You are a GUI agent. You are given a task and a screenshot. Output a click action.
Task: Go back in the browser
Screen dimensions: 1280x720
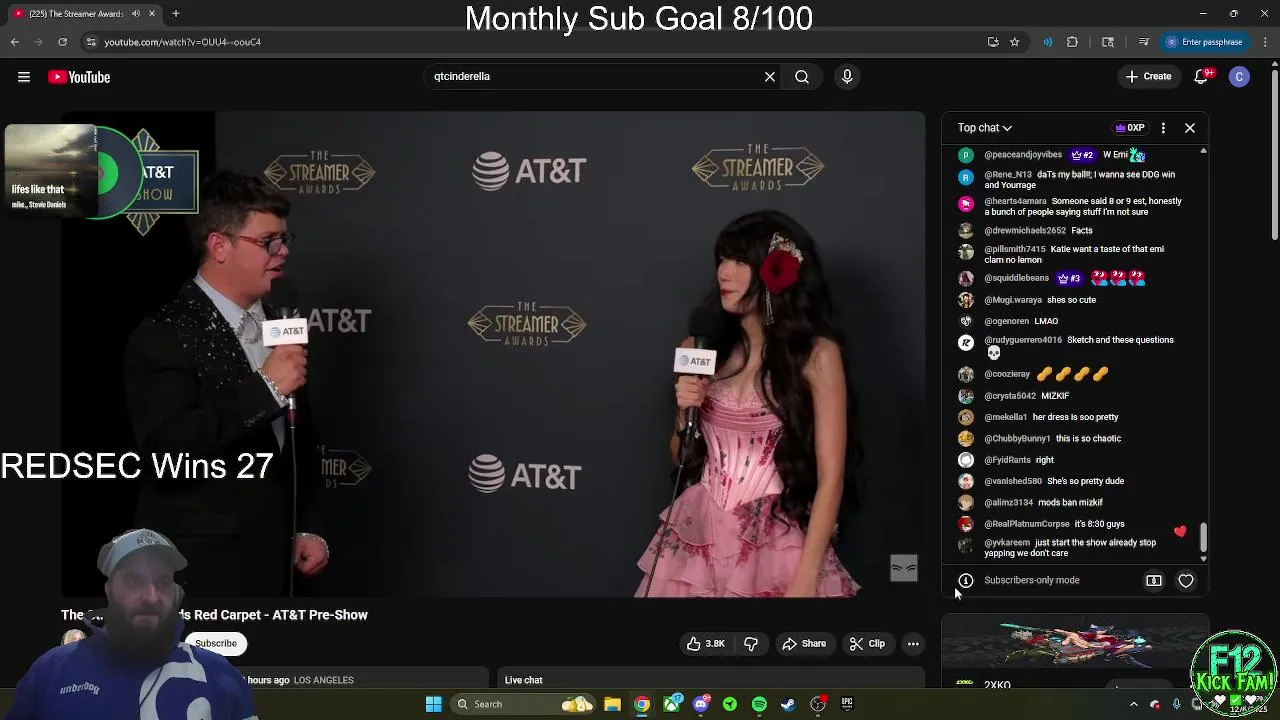14,42
